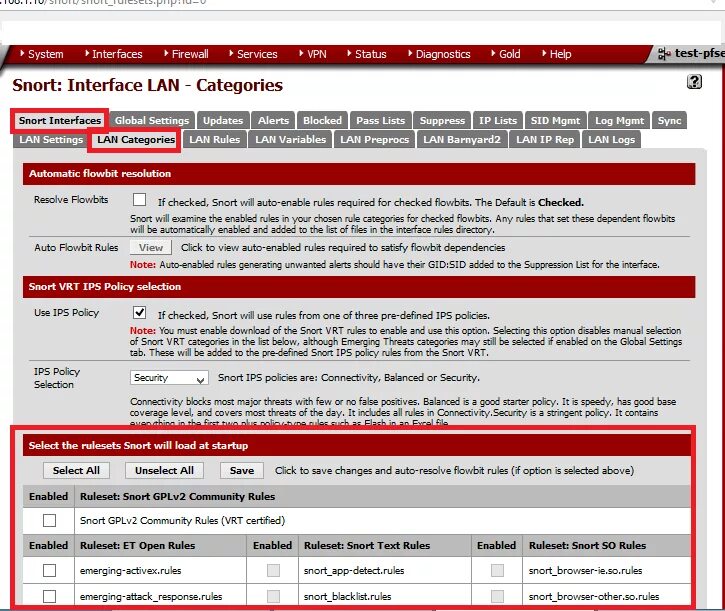Switch to the Blocked tab

pyautogui.click(x=322, y=121)
